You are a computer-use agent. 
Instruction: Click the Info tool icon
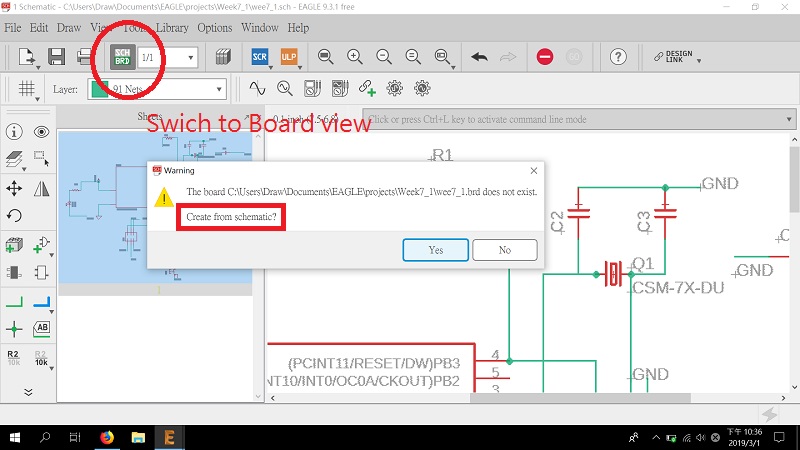coord(14,132)
